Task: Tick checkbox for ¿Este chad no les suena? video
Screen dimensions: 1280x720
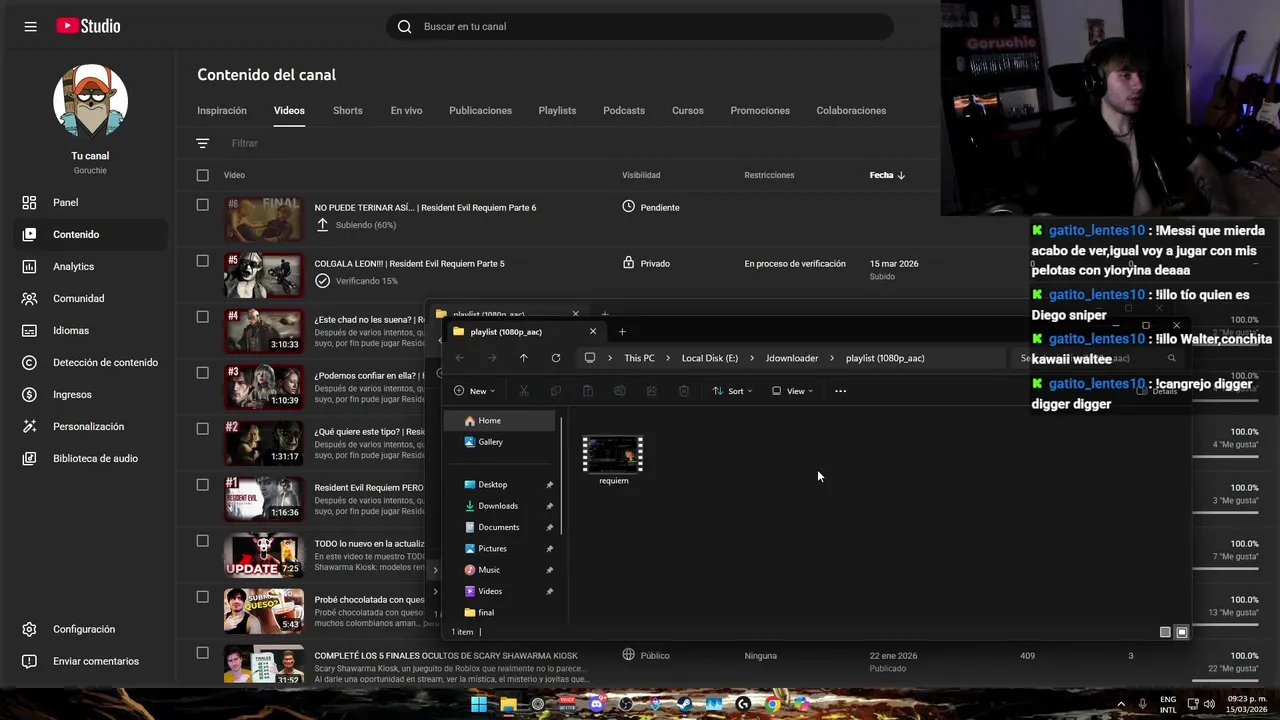Action: pos(203,317)
